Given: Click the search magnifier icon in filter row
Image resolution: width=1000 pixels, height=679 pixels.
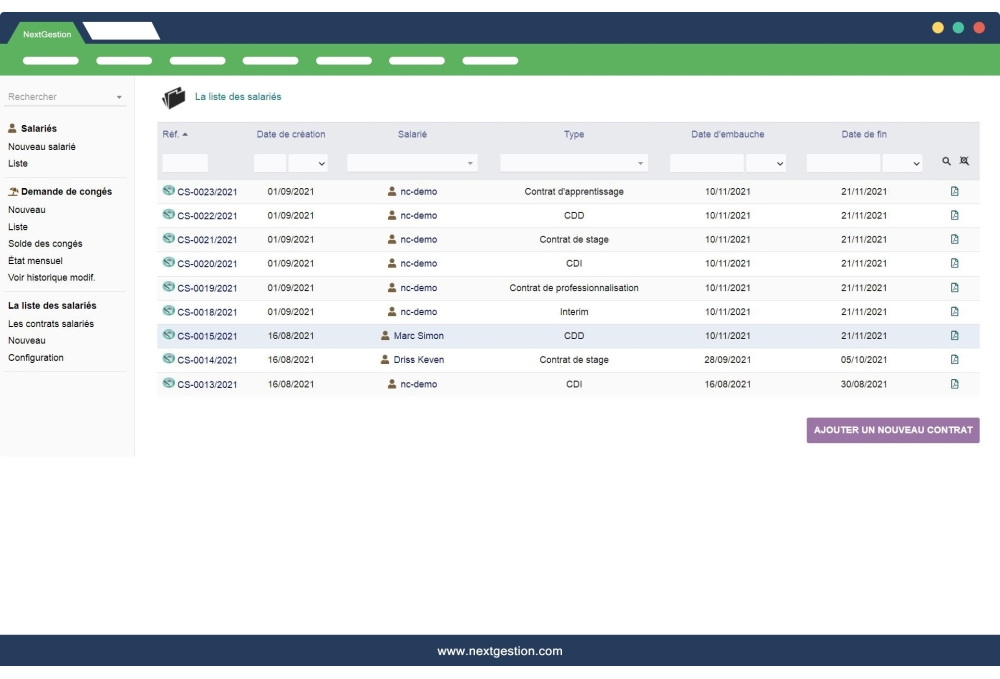Looking at the screenshot, I should pos(947,162).
